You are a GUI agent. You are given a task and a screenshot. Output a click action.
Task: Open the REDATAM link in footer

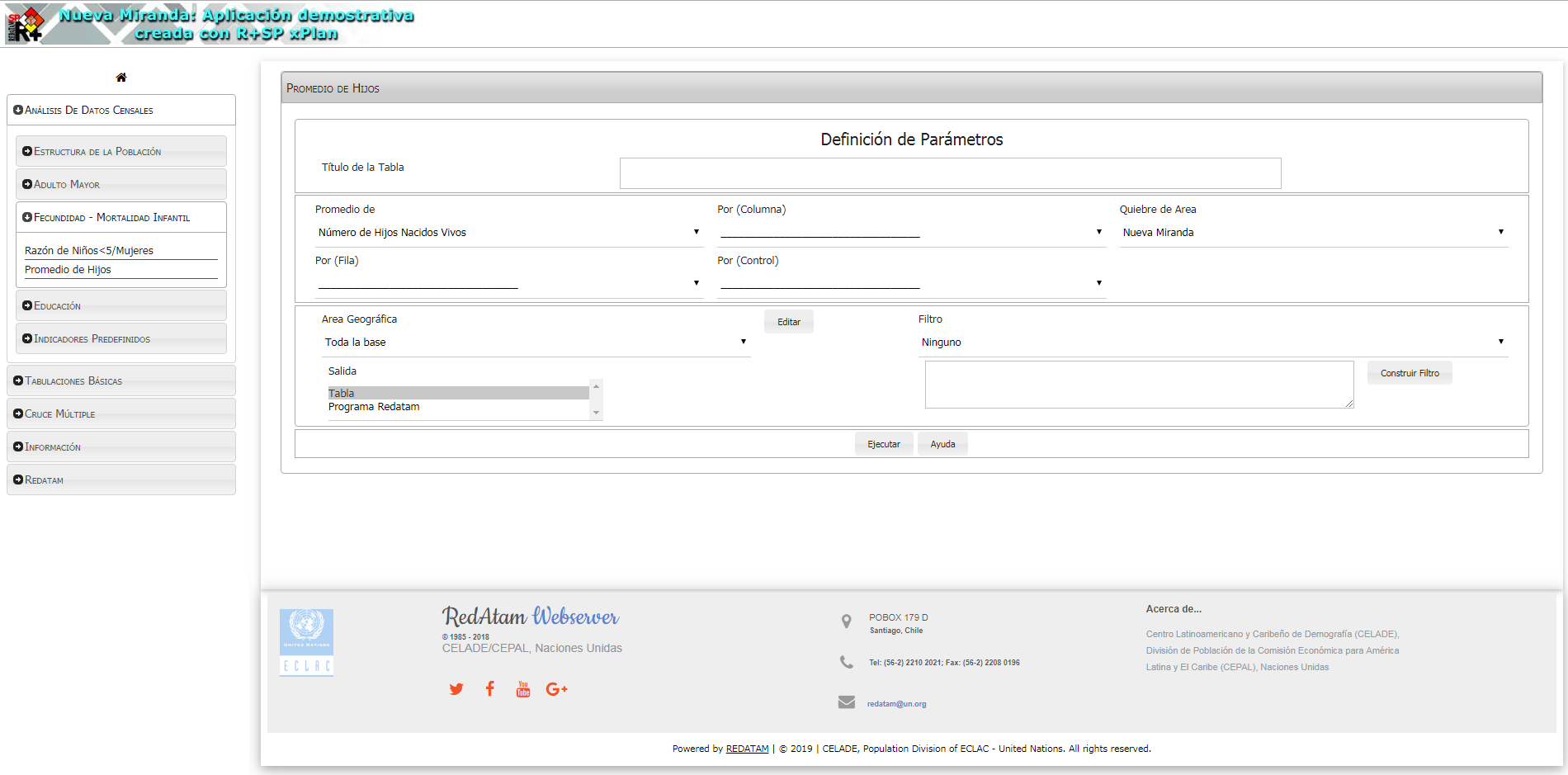[x=747, y=749]
